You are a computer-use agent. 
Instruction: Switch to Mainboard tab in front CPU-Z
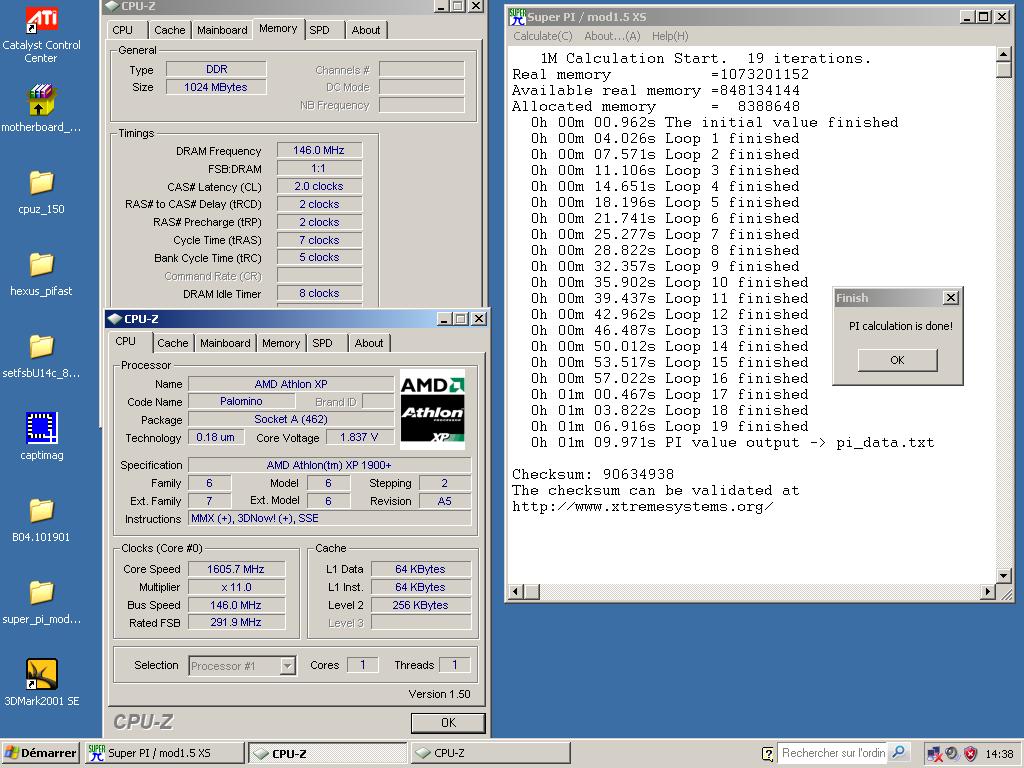[225, 343]
